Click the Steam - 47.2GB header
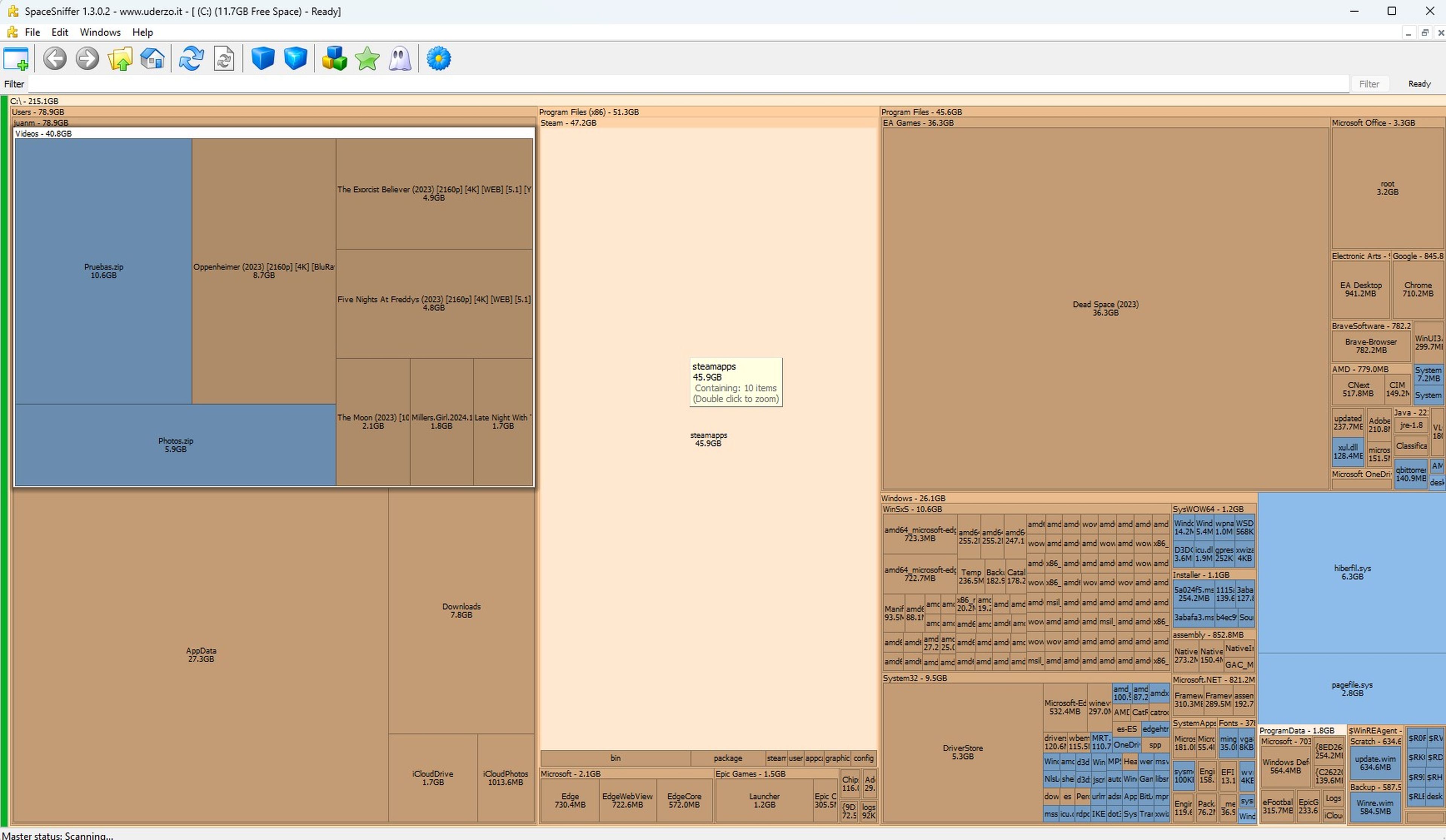Screen dimensions: 1446x840 click(709, 123)
